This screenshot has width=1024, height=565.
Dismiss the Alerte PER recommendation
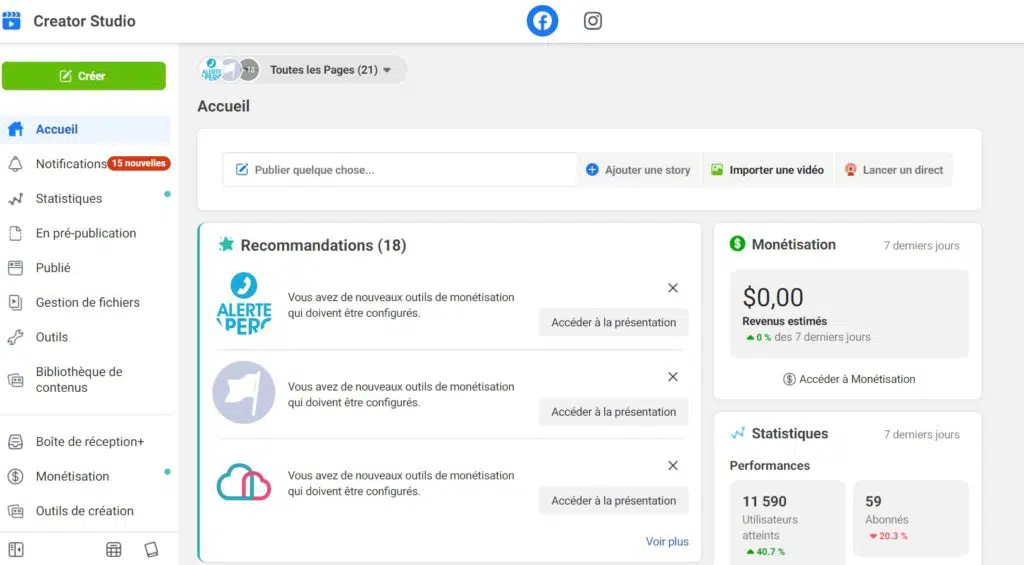click(673, 288)
